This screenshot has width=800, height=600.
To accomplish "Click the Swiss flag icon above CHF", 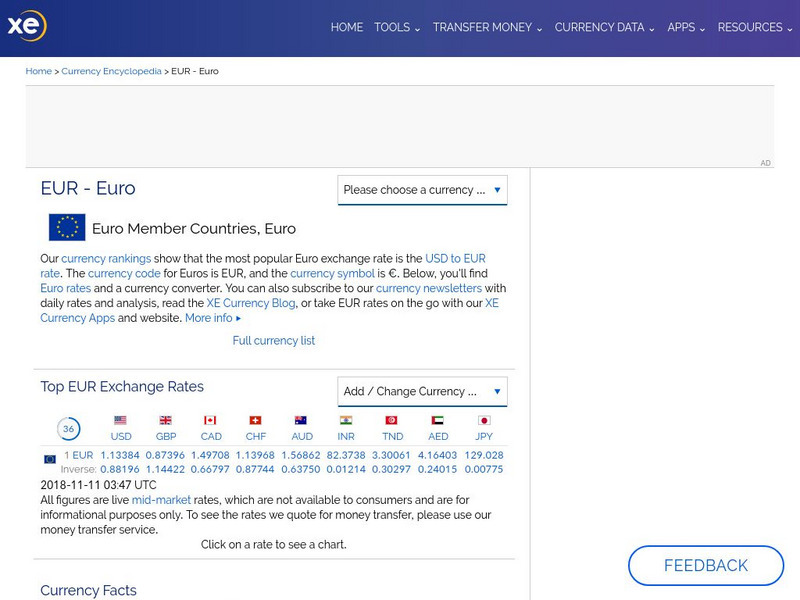I will click(x=256, y=420).
